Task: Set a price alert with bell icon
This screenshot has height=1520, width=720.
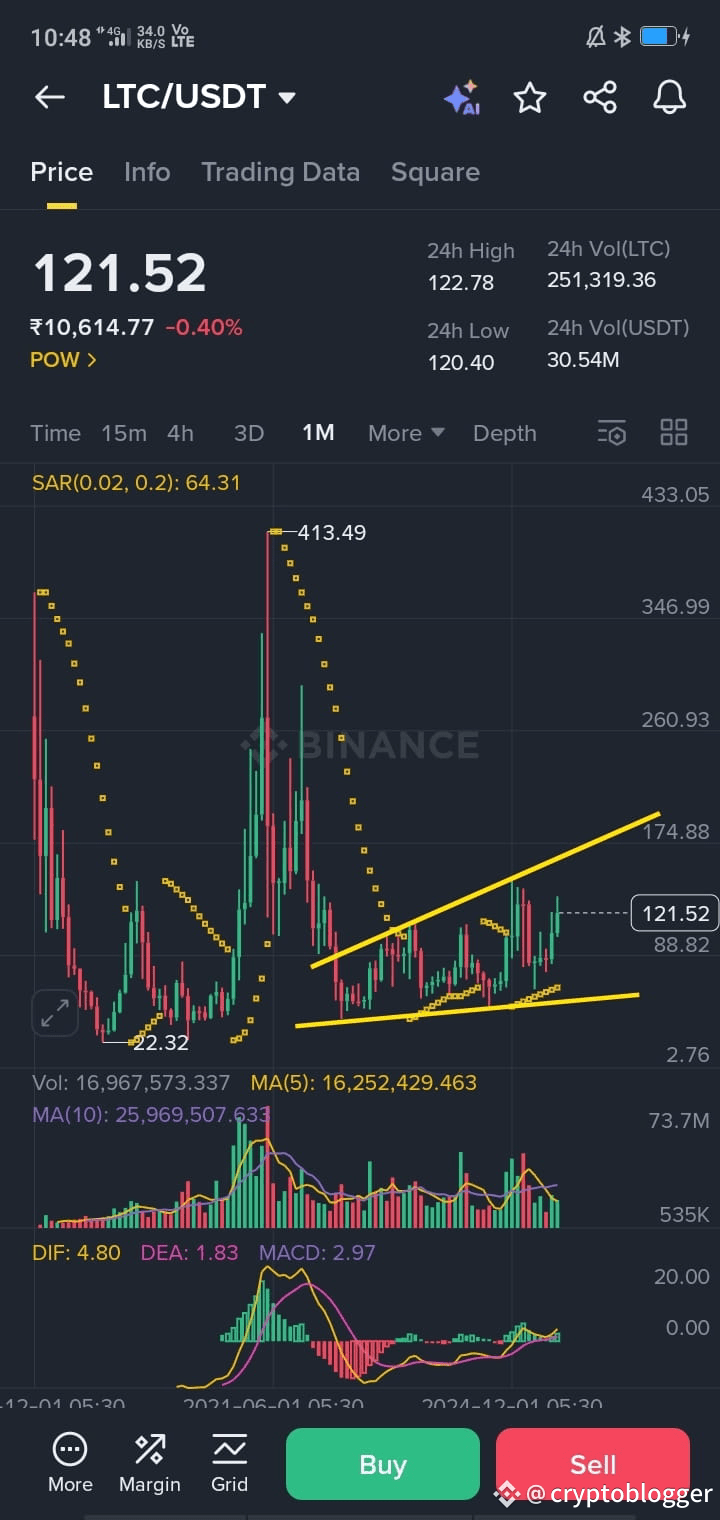Action: (669, 97)
